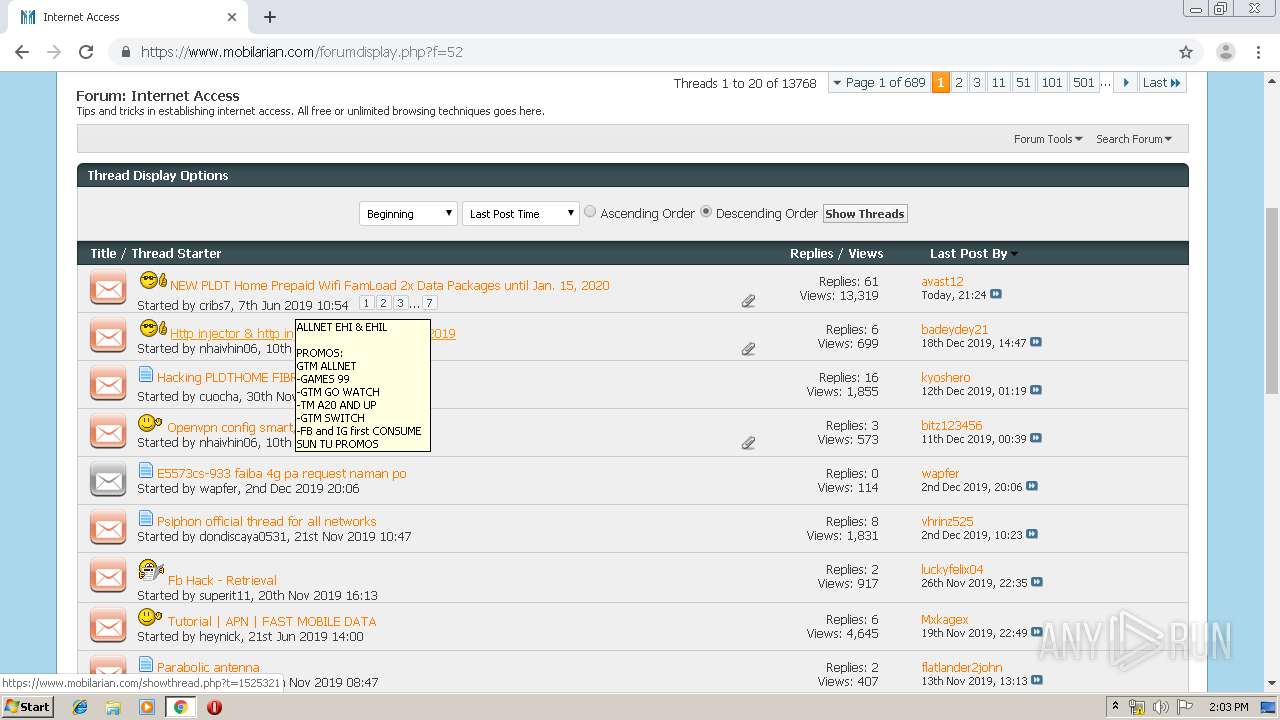Go to last post by luckyfelix04 arrow icon

pos(1037,583)
